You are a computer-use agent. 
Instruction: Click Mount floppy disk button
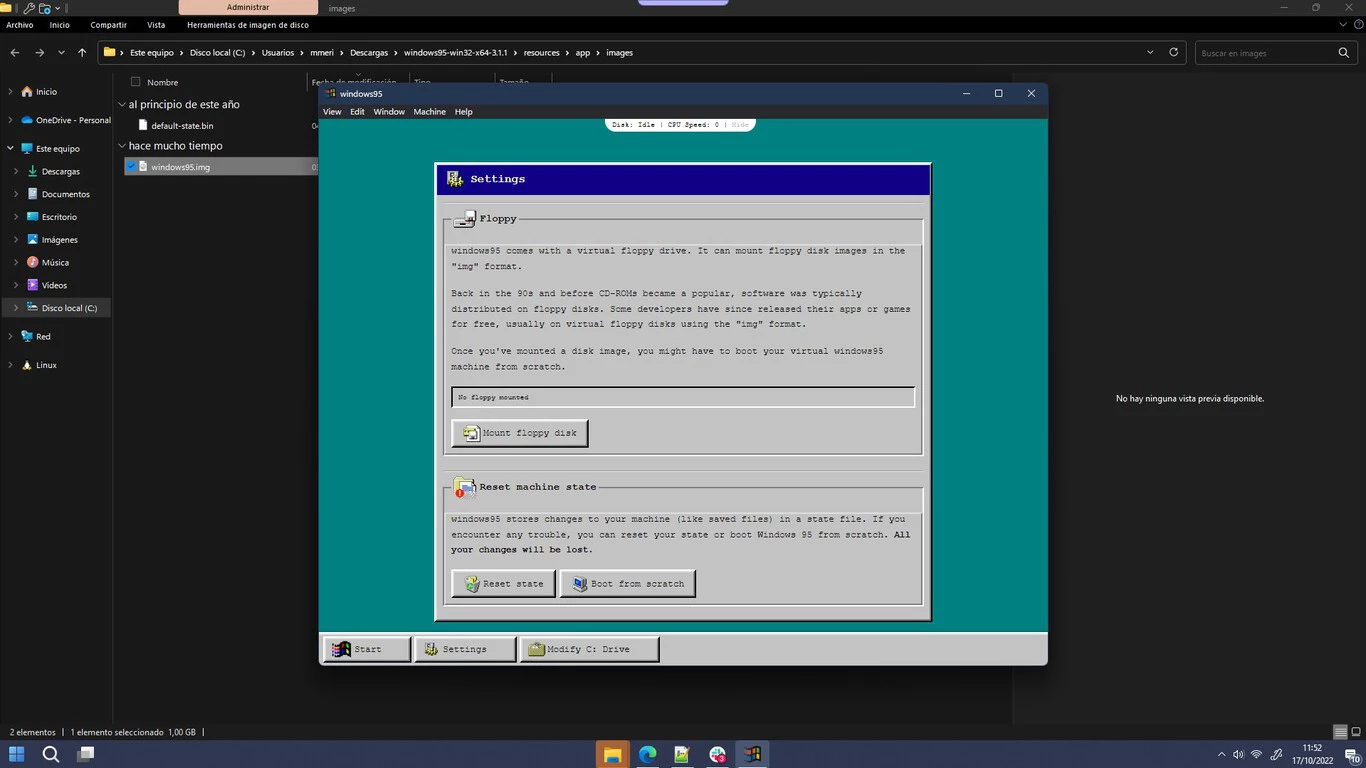click(x=520, y=433)
